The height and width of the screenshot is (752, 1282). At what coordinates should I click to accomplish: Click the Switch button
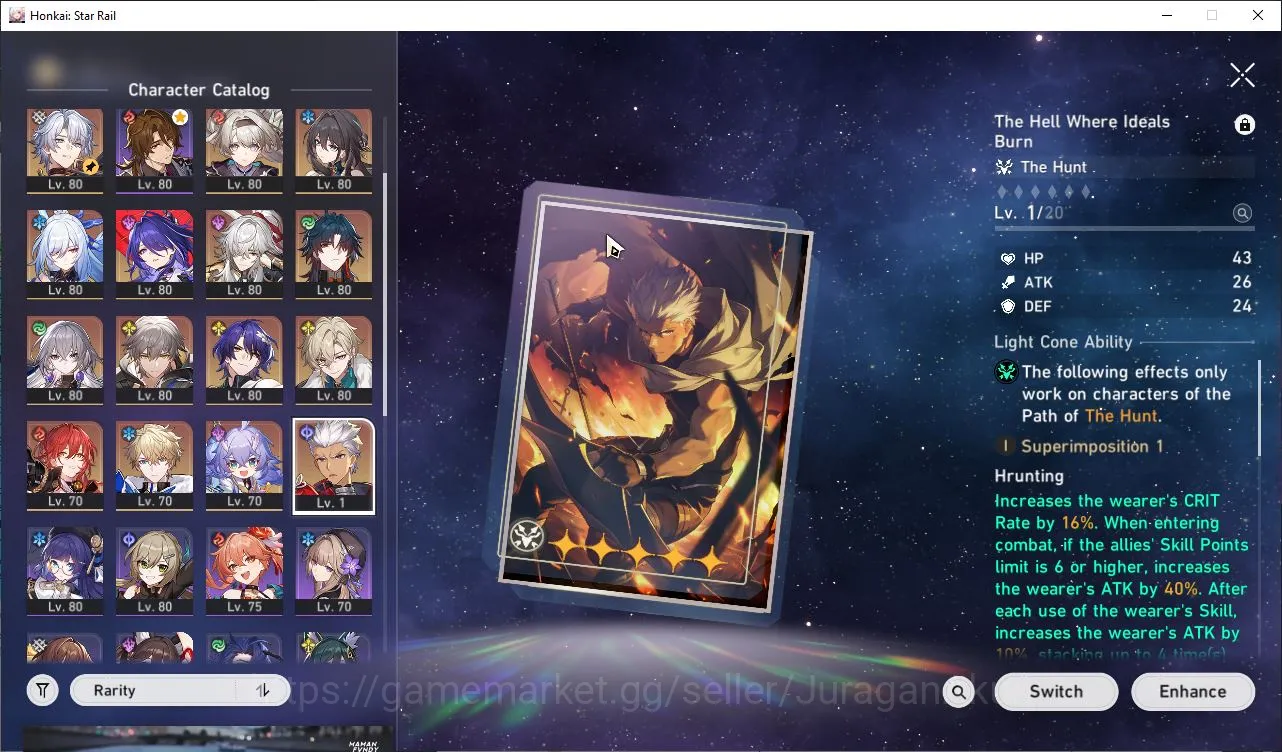[x=1056, y=691]
